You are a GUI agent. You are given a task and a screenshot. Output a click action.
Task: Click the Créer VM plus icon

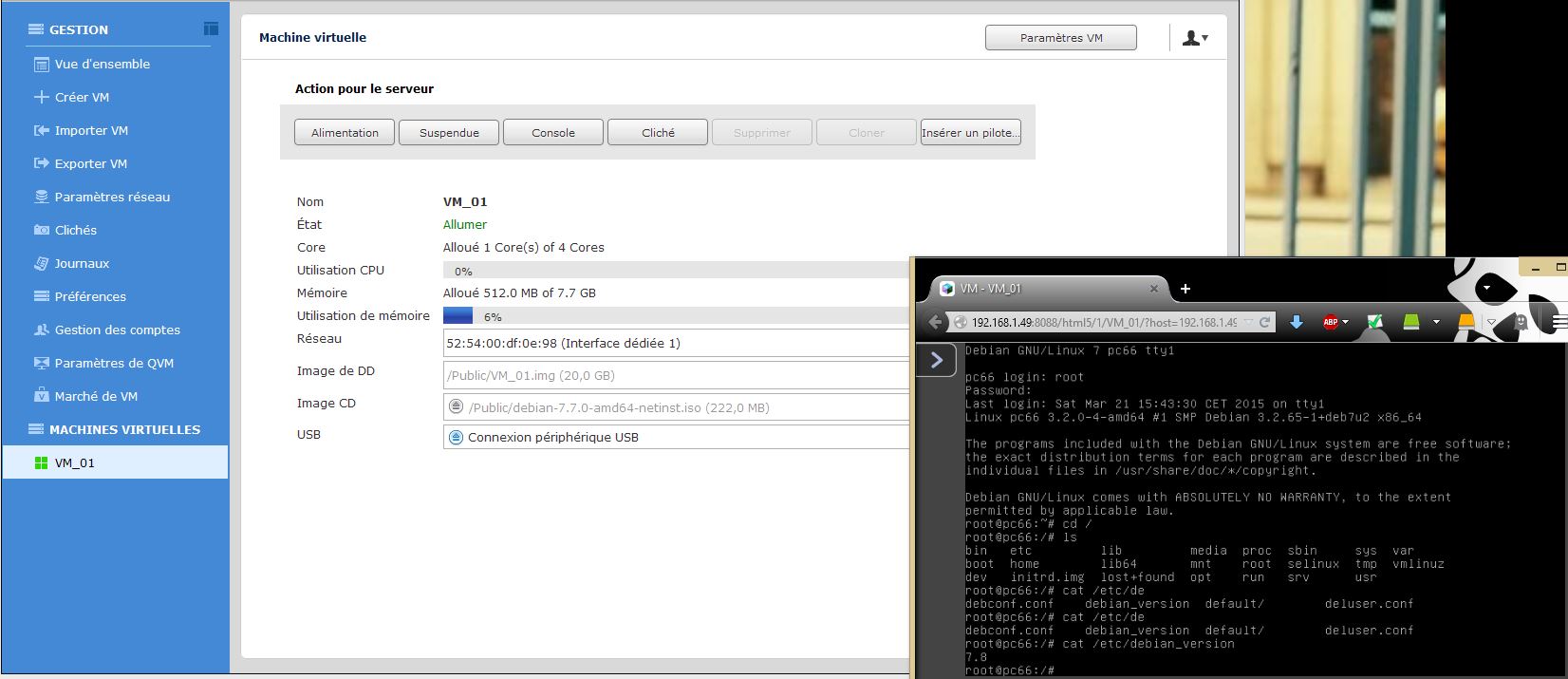point(41,97)
